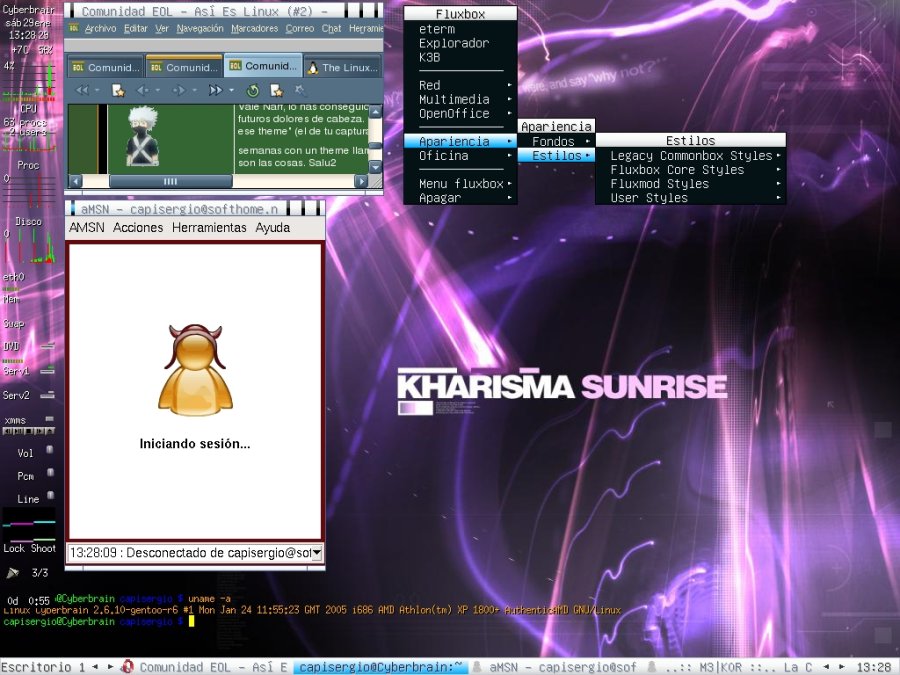Viewport: 900px width, 675px height.
Task: Open Red submenu in Fluxbox menu
Action: pos(460,85)
